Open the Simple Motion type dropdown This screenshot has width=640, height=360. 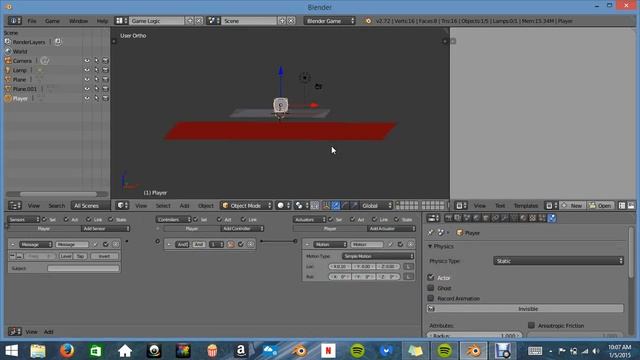coord(378,256)
